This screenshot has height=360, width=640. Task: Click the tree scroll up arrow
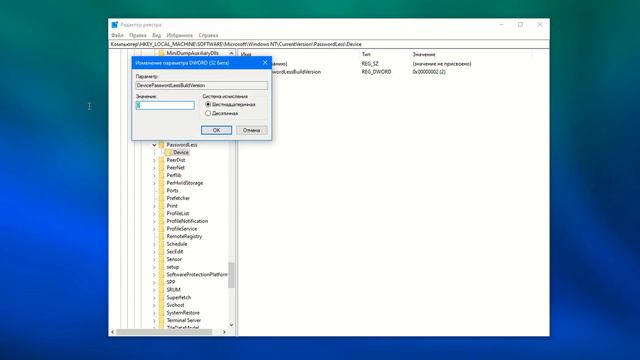click(x=231, y=53)
